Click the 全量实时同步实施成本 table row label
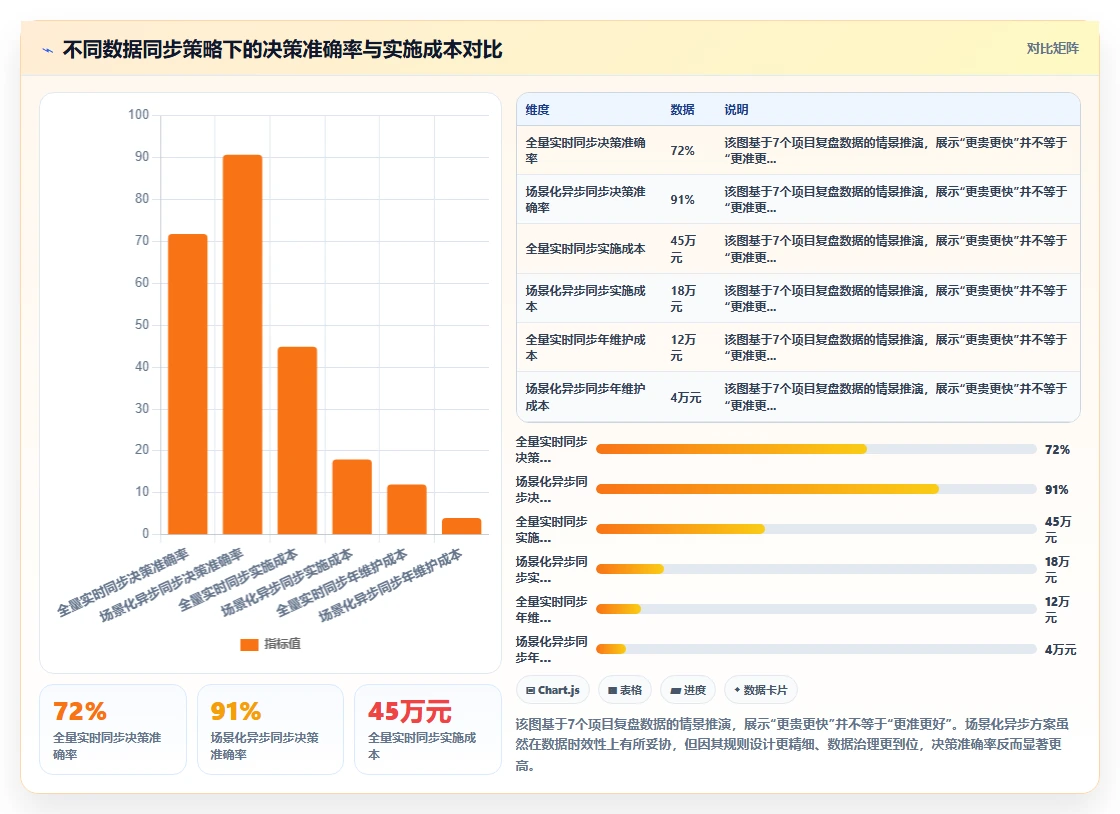1120x814 pixels. click(585, 249)
